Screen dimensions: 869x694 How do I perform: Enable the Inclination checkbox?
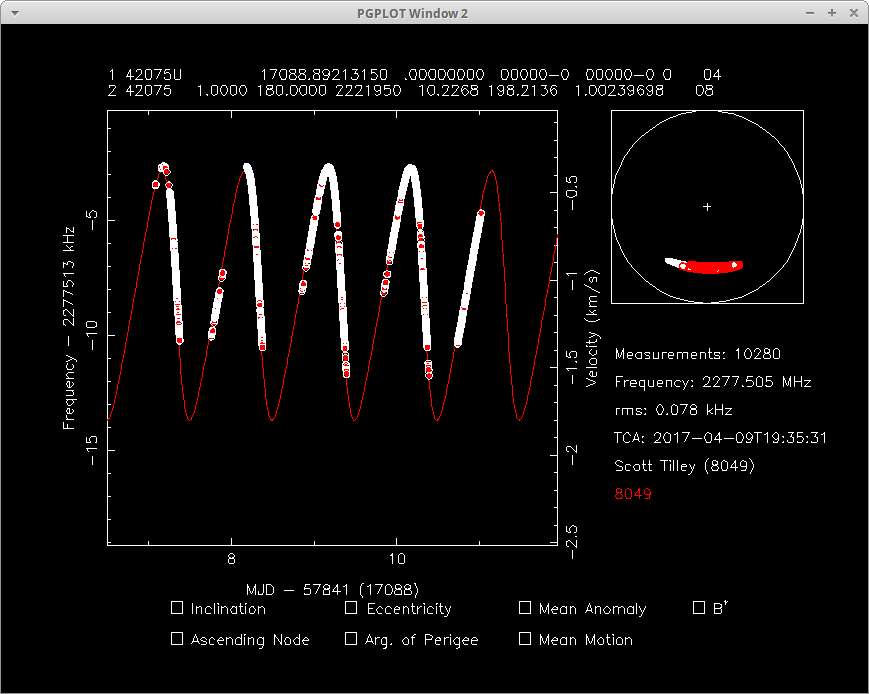[177, 608]
